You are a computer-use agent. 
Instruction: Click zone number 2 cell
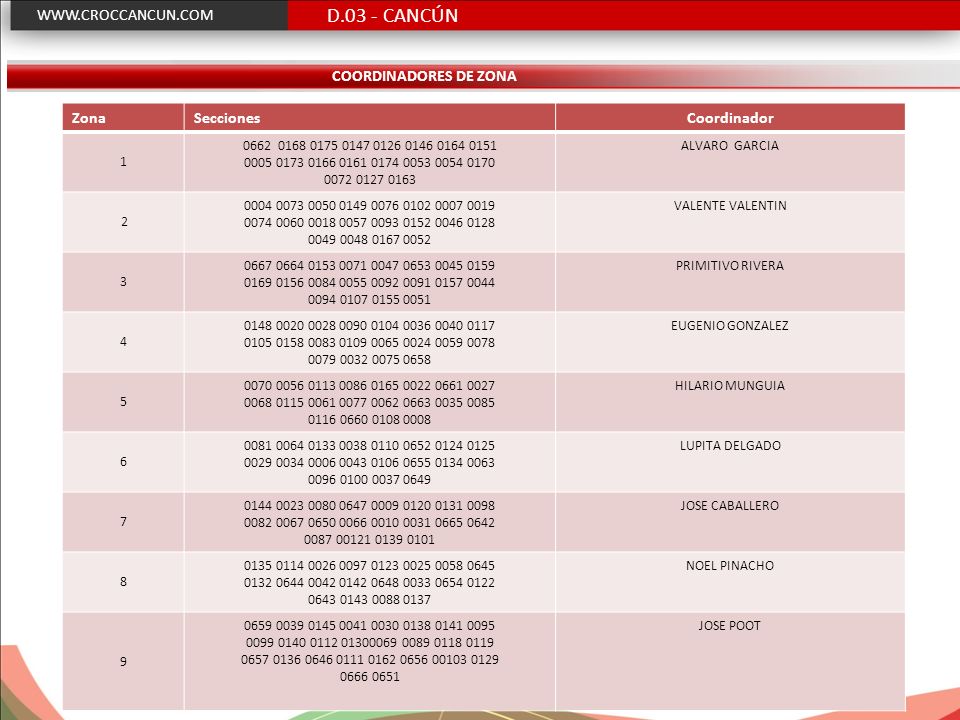pos(124,222)
